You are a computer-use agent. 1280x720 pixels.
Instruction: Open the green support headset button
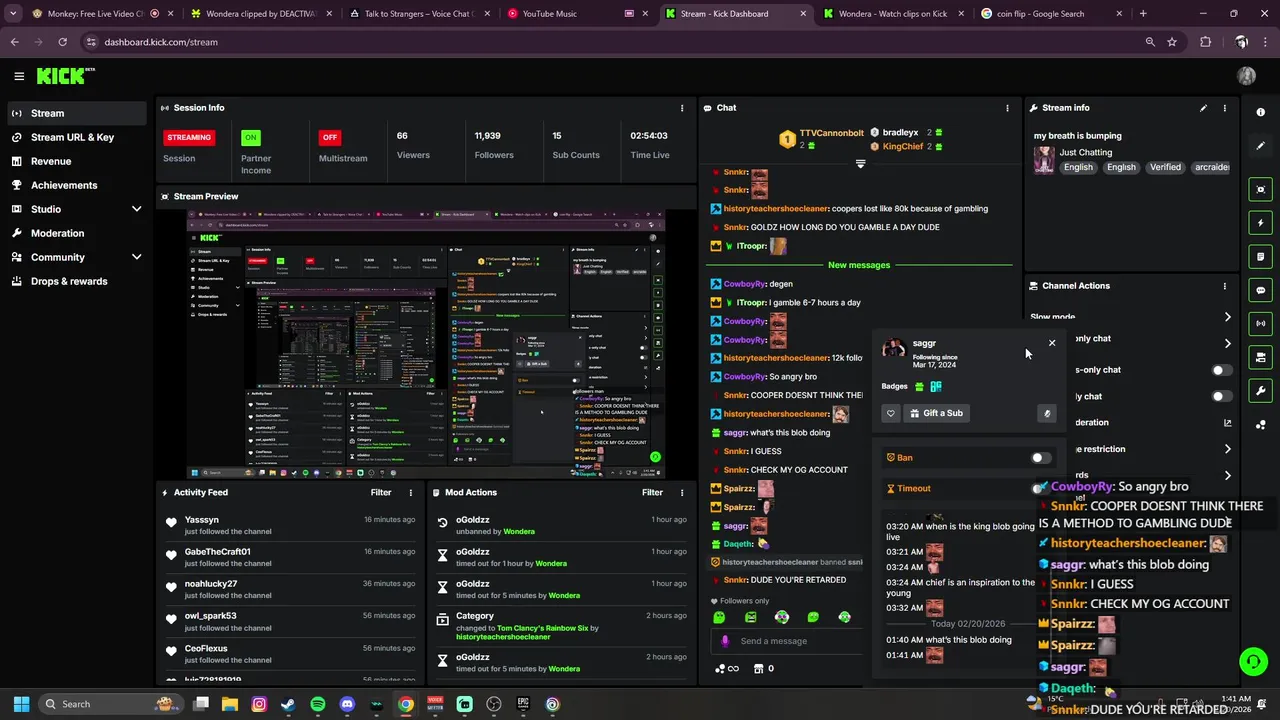(1253, 661)
